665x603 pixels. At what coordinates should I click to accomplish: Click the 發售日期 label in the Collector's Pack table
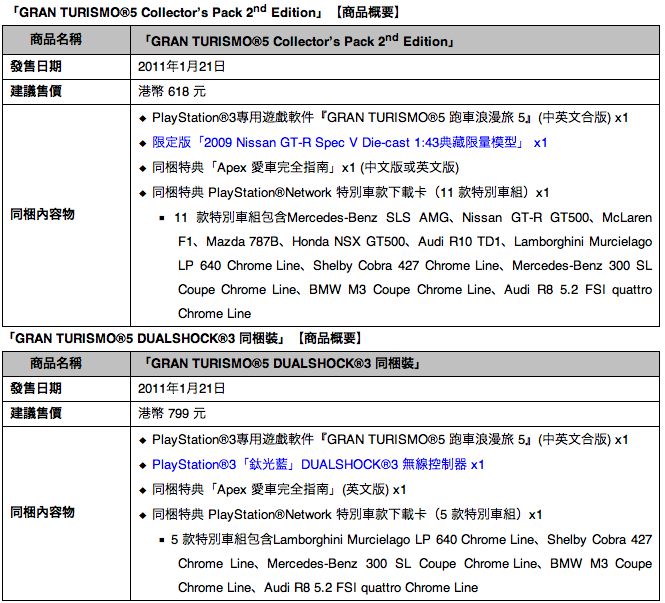[36, 67]
